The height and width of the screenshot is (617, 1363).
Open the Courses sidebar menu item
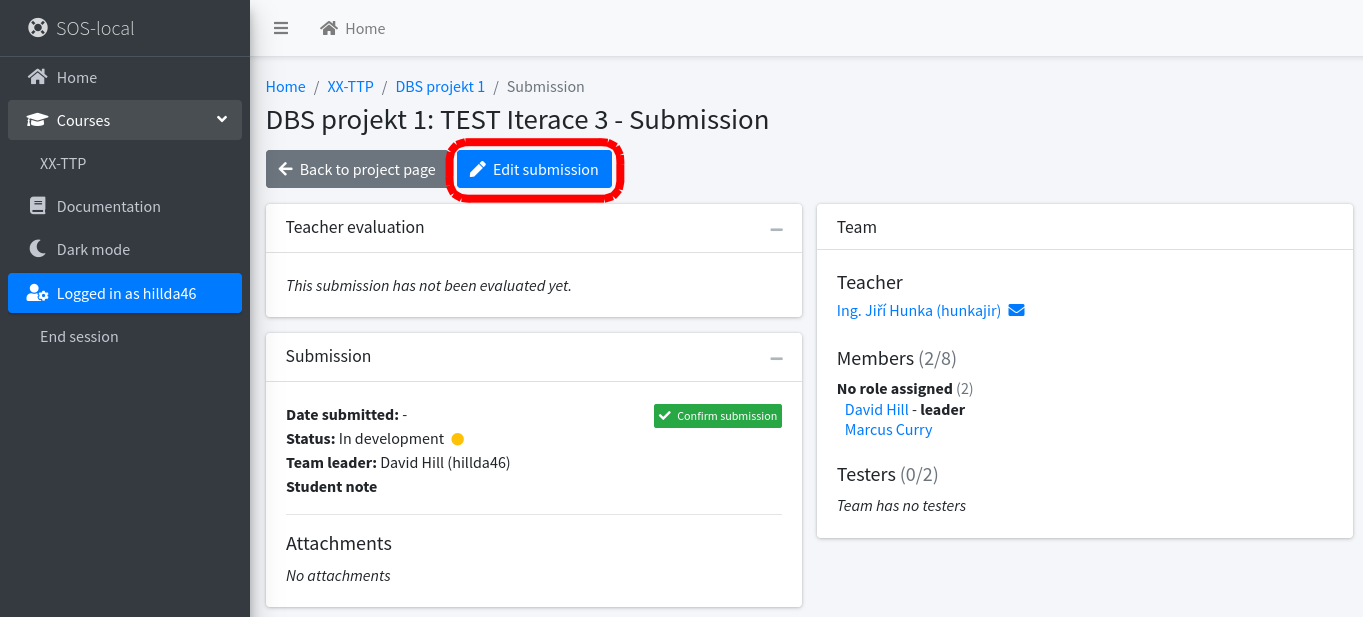click(125, 120)
